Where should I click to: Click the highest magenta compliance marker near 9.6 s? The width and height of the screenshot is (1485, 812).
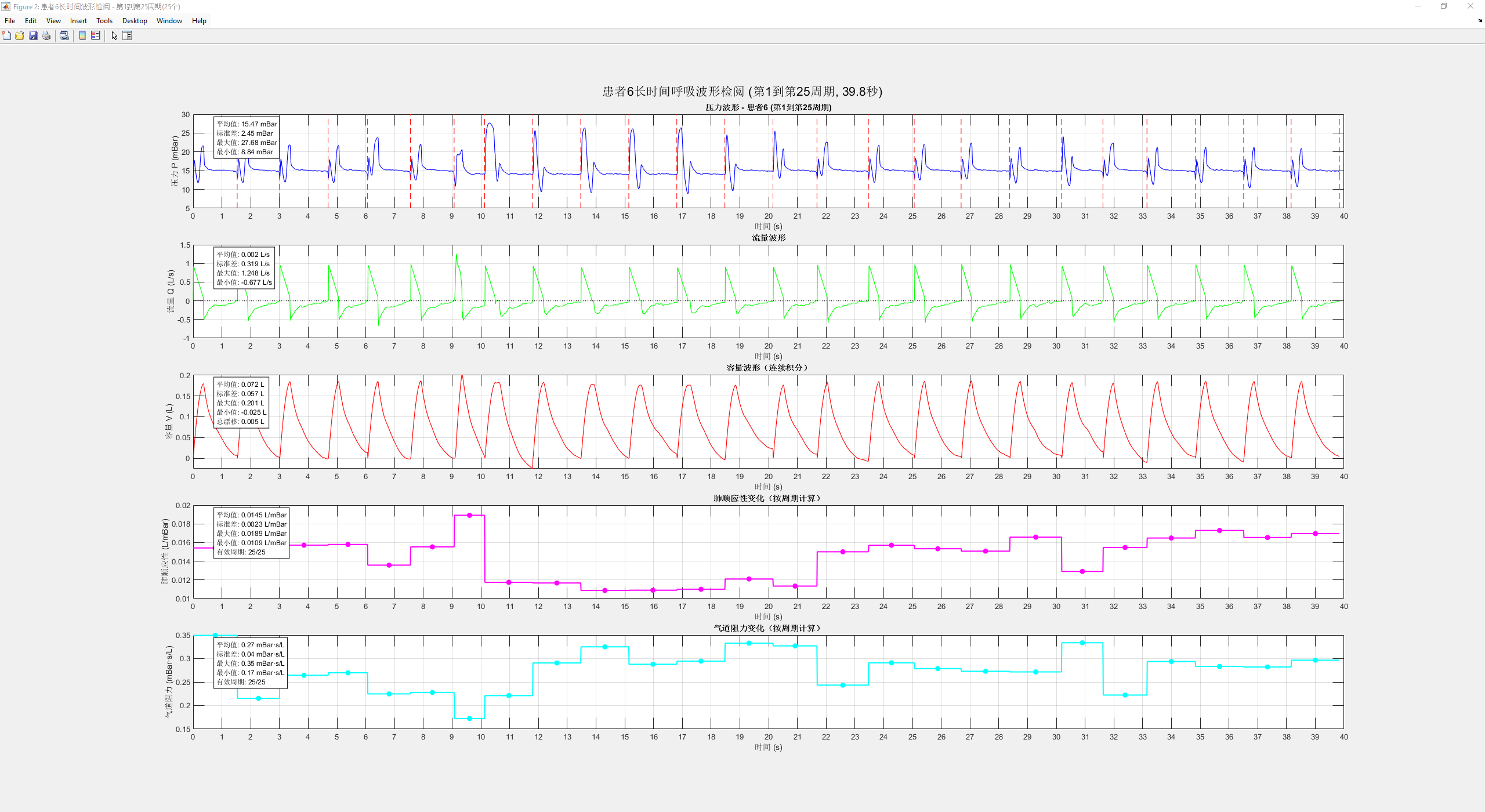click(x=469, y=515)
